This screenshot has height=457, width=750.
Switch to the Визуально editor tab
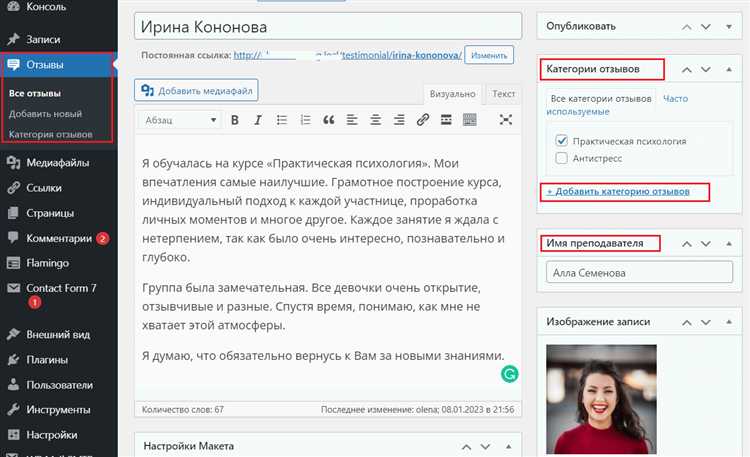[x=452, y=94]
